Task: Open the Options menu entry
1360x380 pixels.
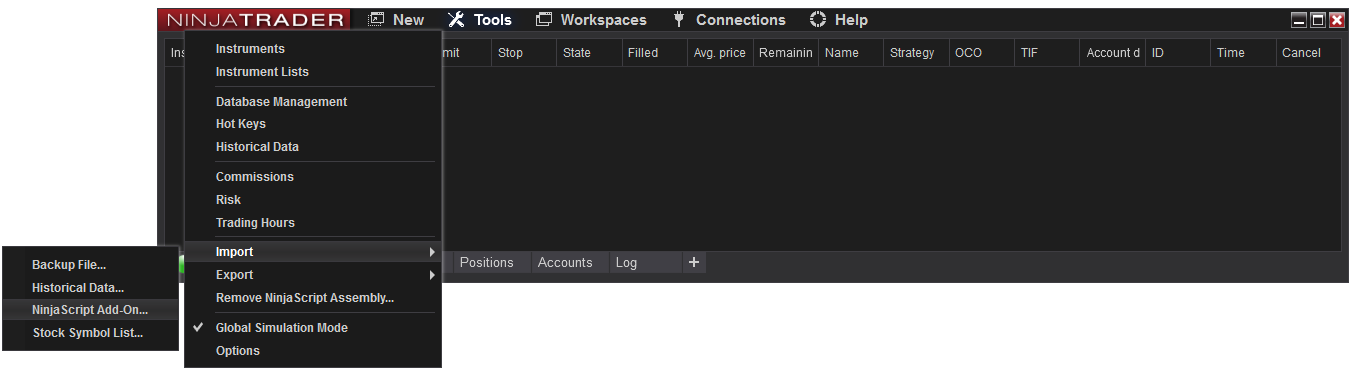Action: (x=238, y=351)
